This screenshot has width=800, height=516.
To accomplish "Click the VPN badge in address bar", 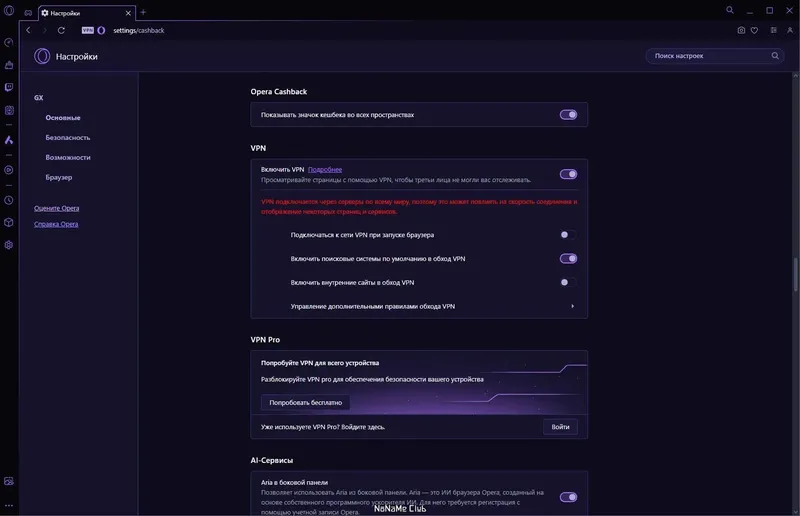I will click(x=88, y=30).
